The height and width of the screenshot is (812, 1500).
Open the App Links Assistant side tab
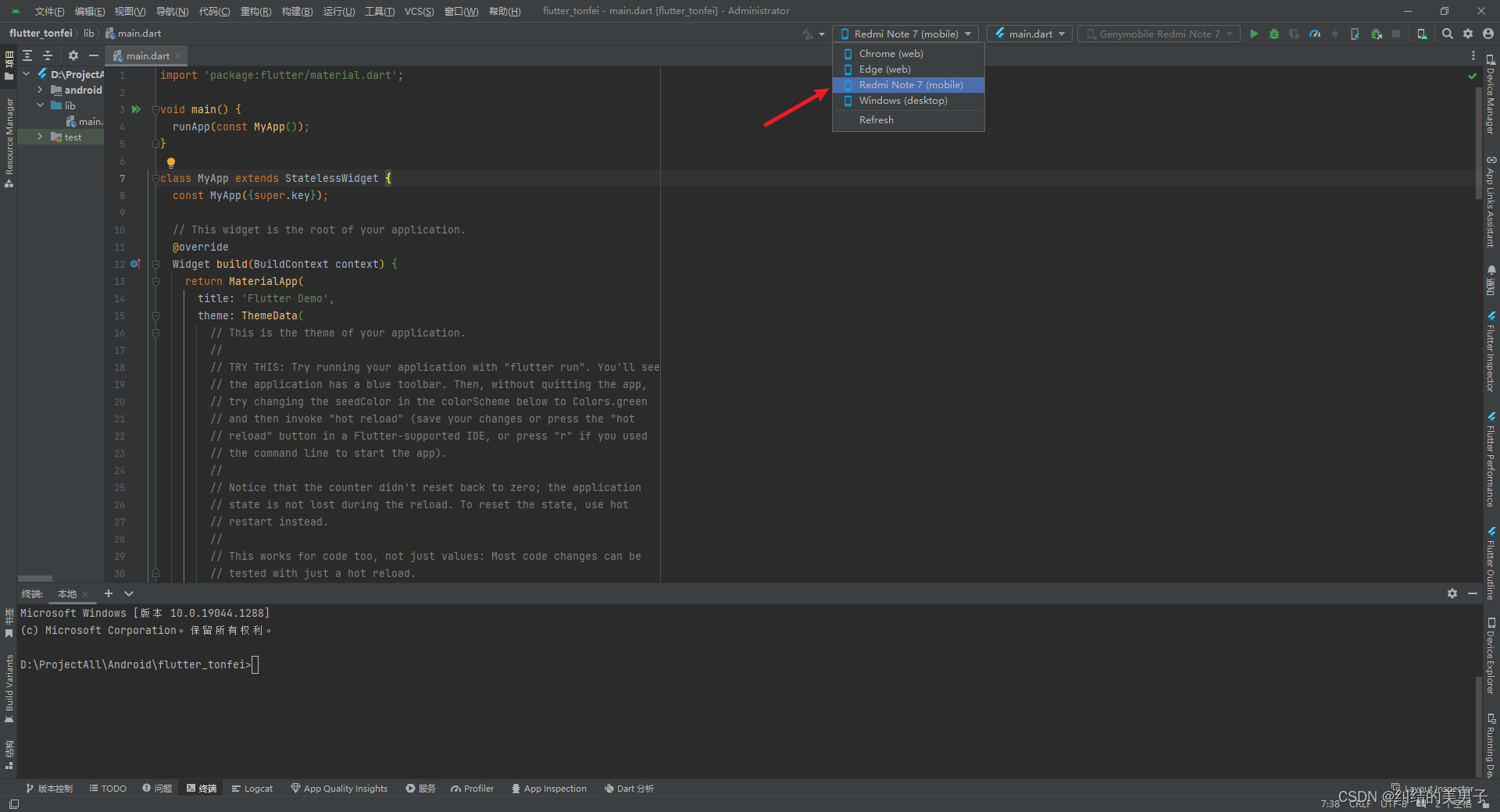pyautogui.click(x=1491, y=201)
